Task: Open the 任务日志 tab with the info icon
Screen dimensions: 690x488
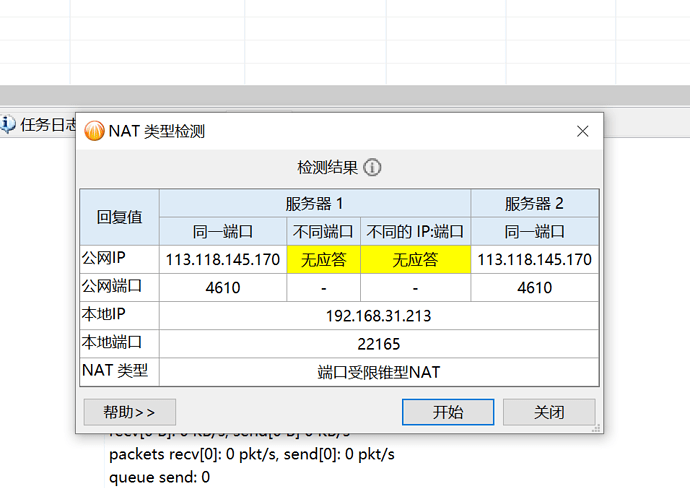Action: pyautogui.click(x=40, y=125)
